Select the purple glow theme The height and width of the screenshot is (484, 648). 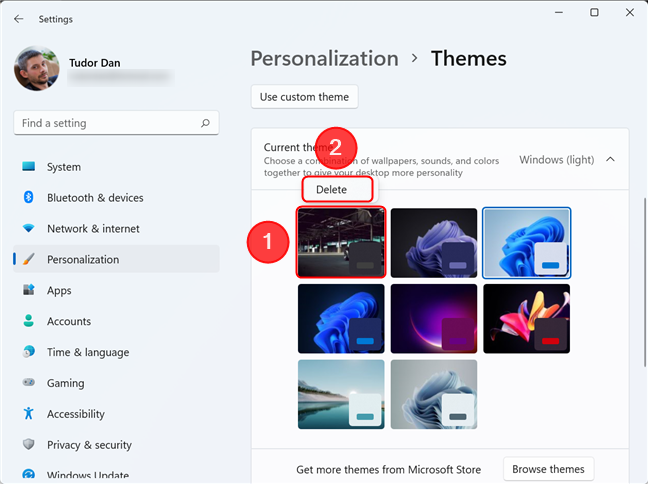pos(434,318)
